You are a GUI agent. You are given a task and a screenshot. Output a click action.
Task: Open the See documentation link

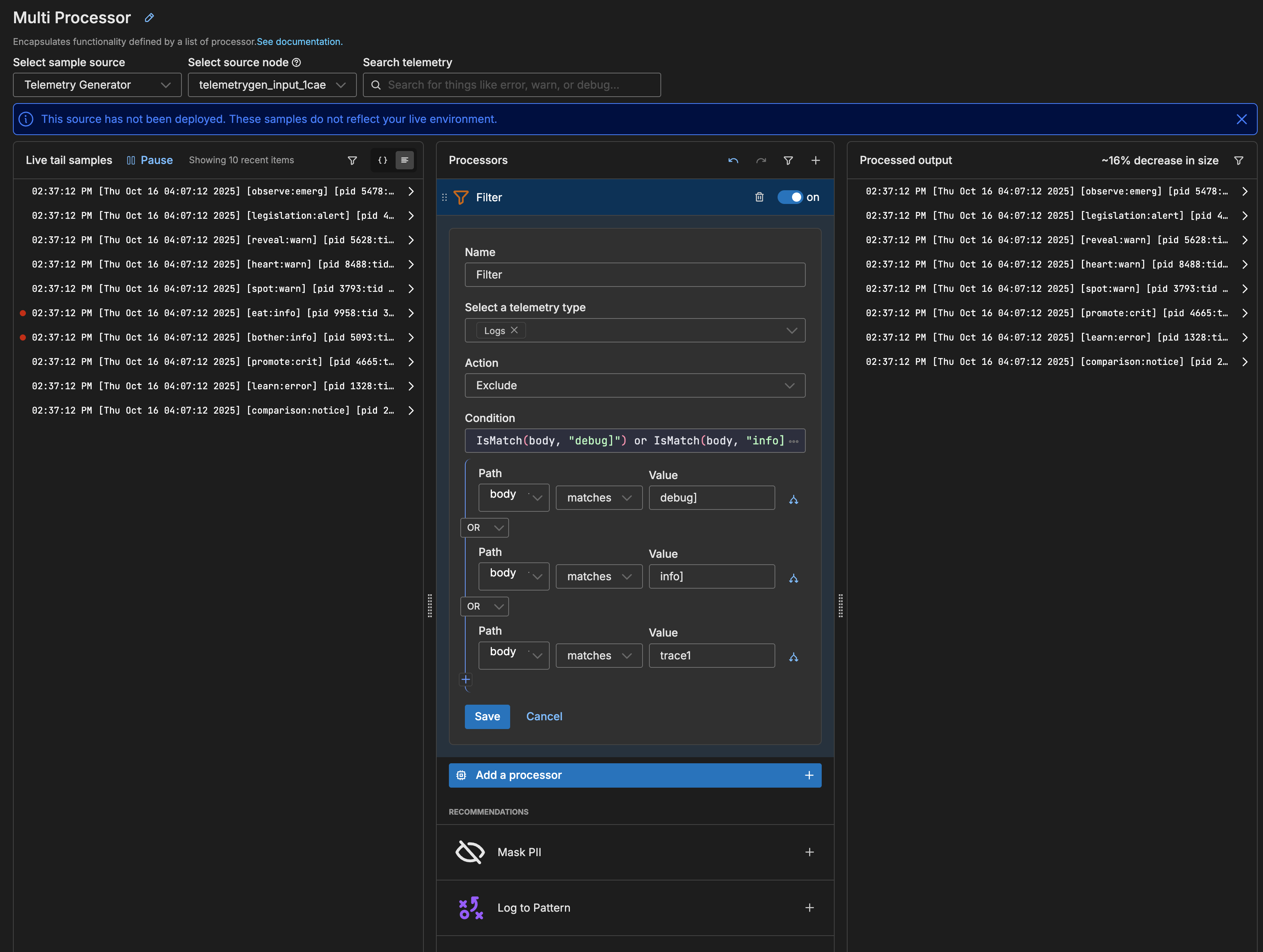click(x=299, y=42)
